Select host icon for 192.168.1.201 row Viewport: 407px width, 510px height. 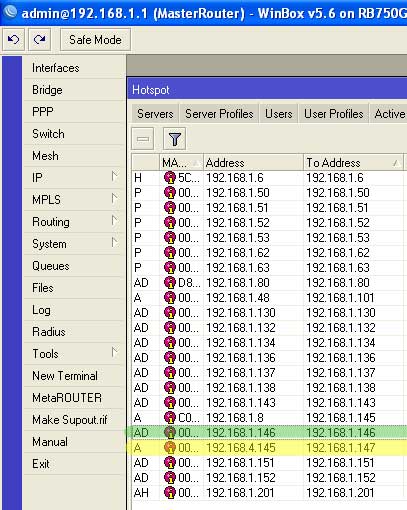(170, 493)
